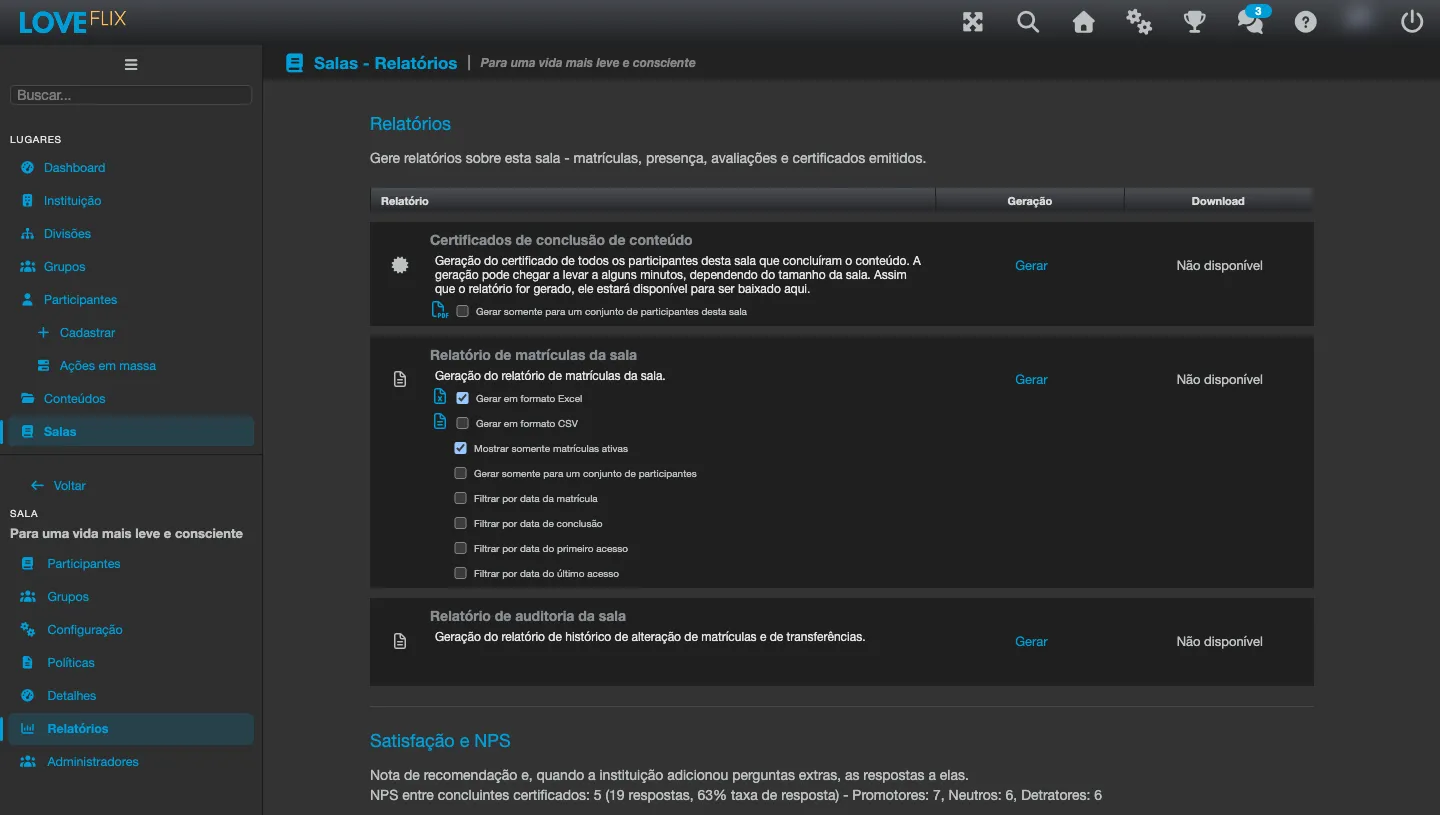
Task: Click the certificate badge icon in first report row
Action: 400,265
